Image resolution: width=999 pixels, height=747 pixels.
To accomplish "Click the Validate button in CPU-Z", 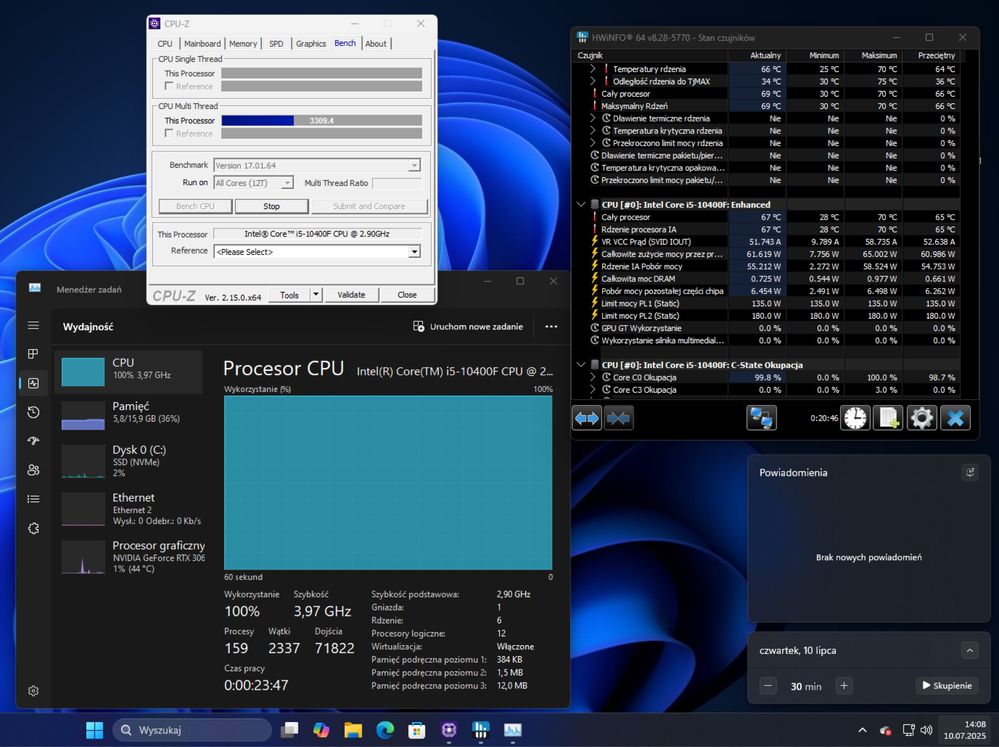I will [351, 294].
